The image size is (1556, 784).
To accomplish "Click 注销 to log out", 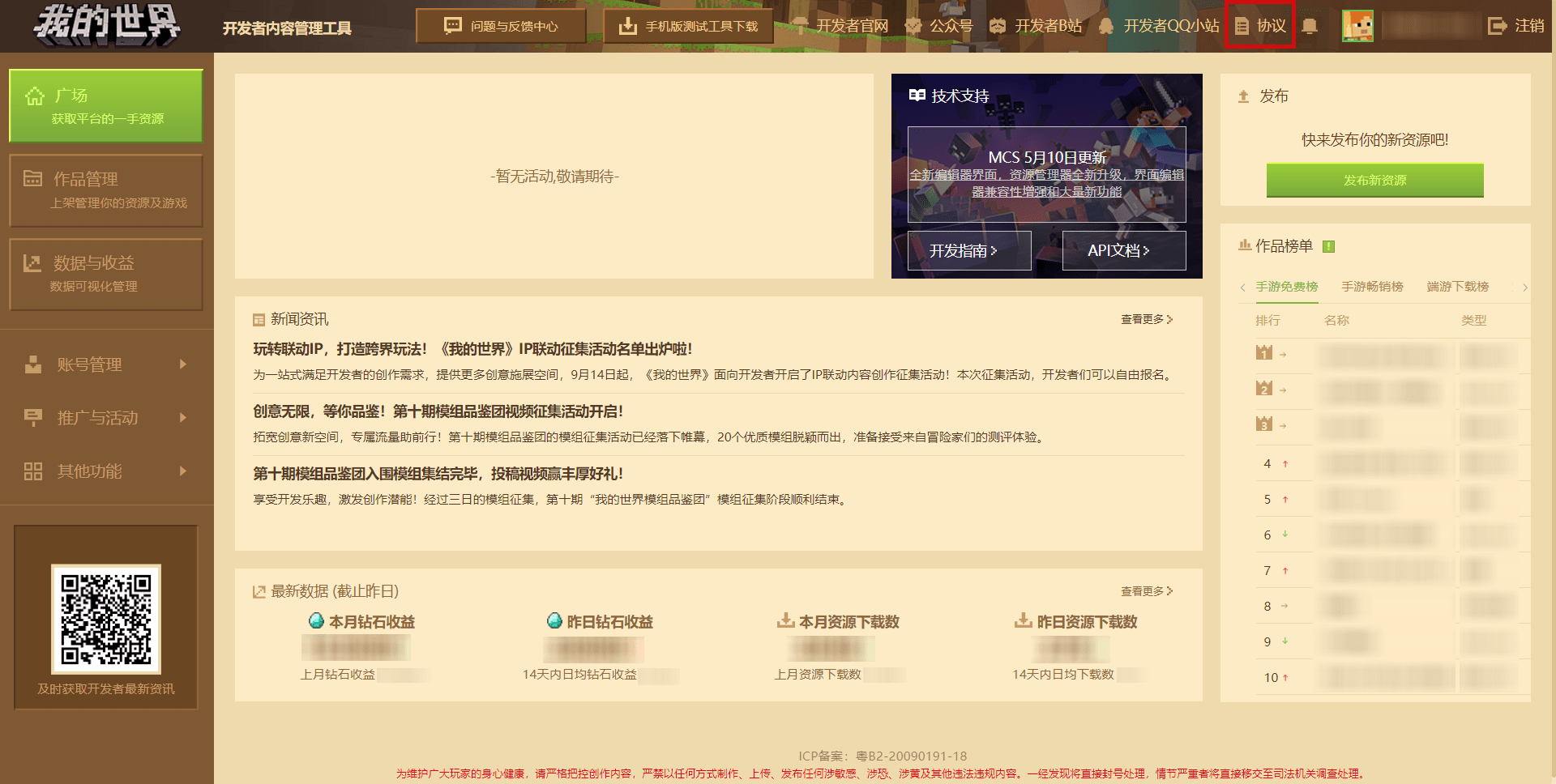I will (1516, 26).
